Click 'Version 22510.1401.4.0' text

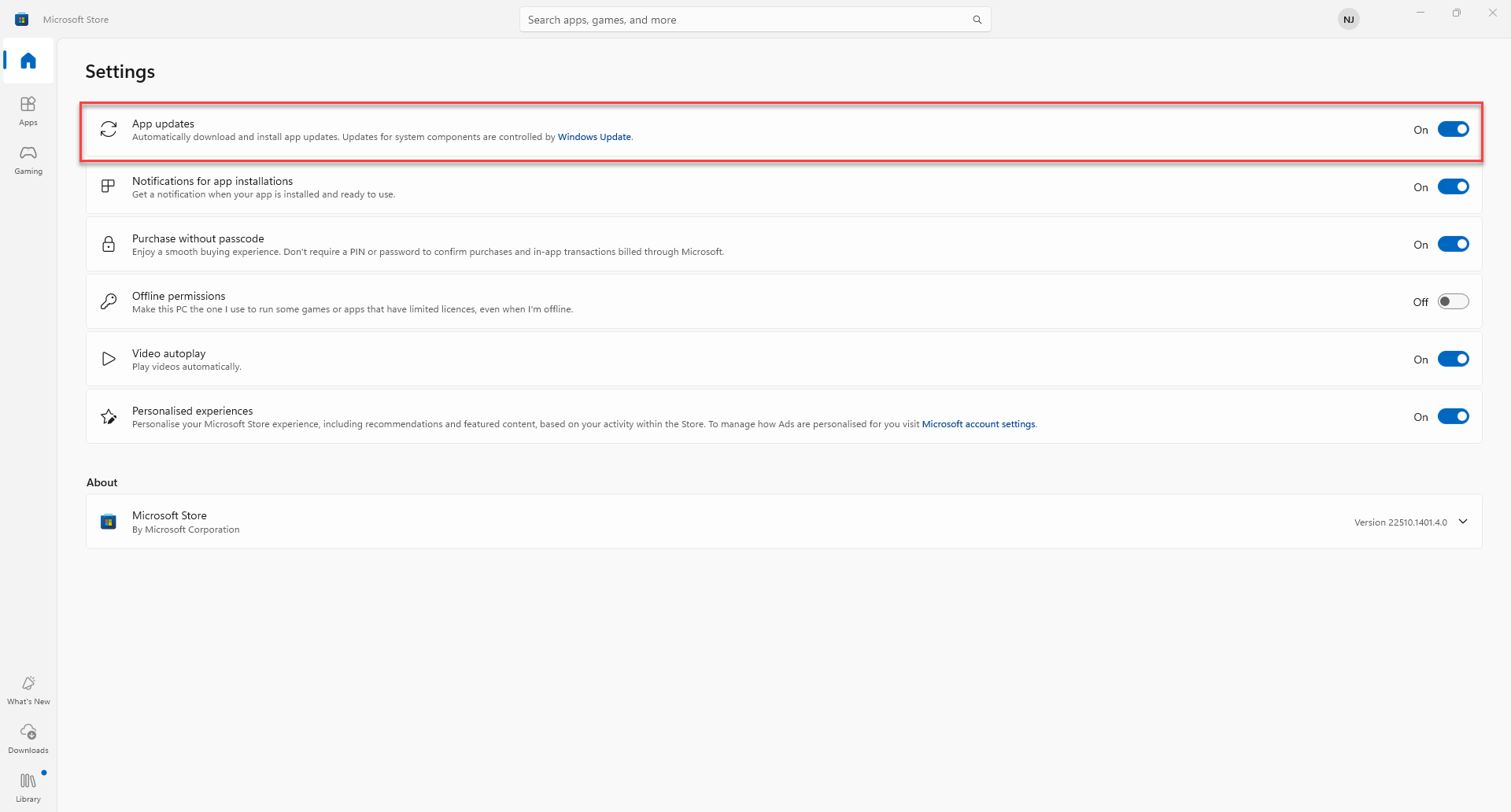pos(1401,522)
